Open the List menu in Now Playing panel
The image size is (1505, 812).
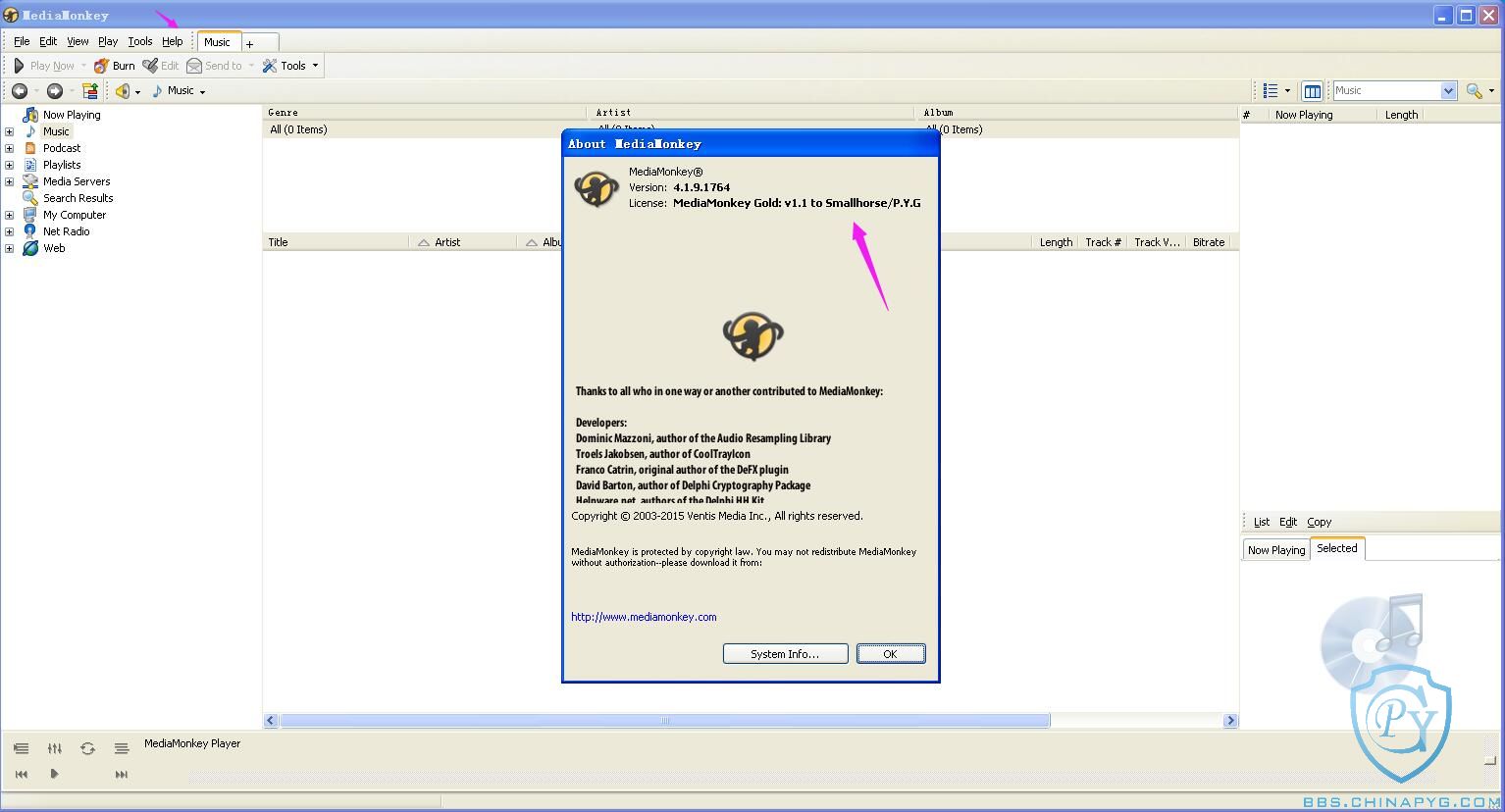click(x=1262, y=522)
